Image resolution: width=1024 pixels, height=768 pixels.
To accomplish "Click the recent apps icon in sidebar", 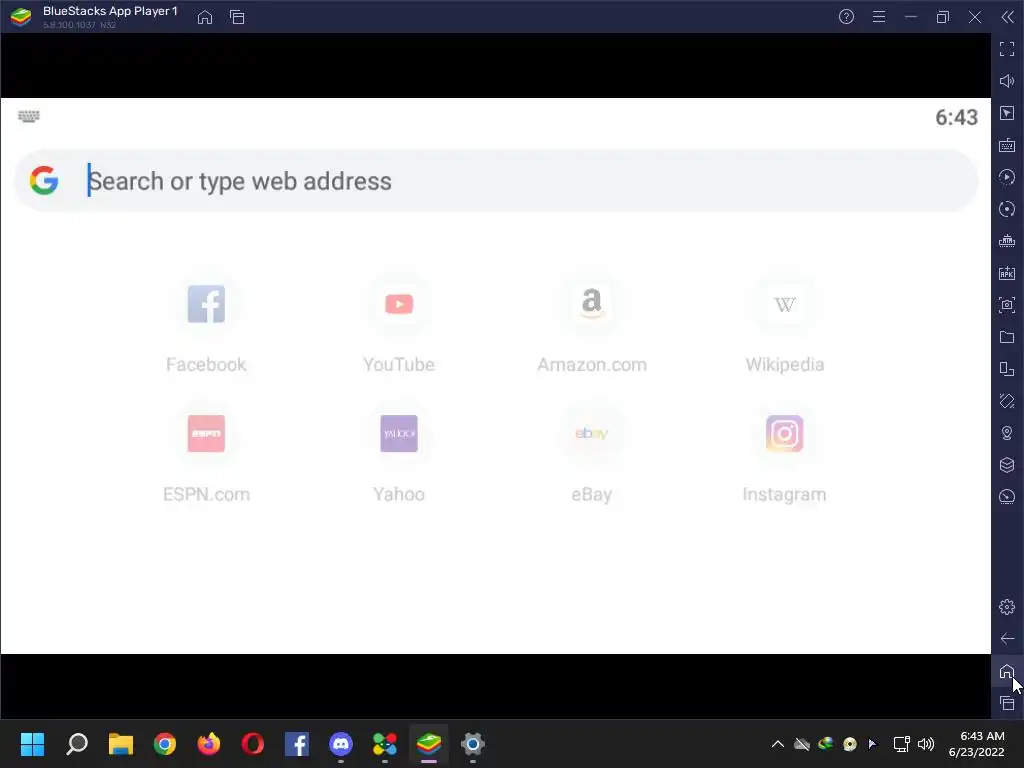I will (x=1007, y=703).
